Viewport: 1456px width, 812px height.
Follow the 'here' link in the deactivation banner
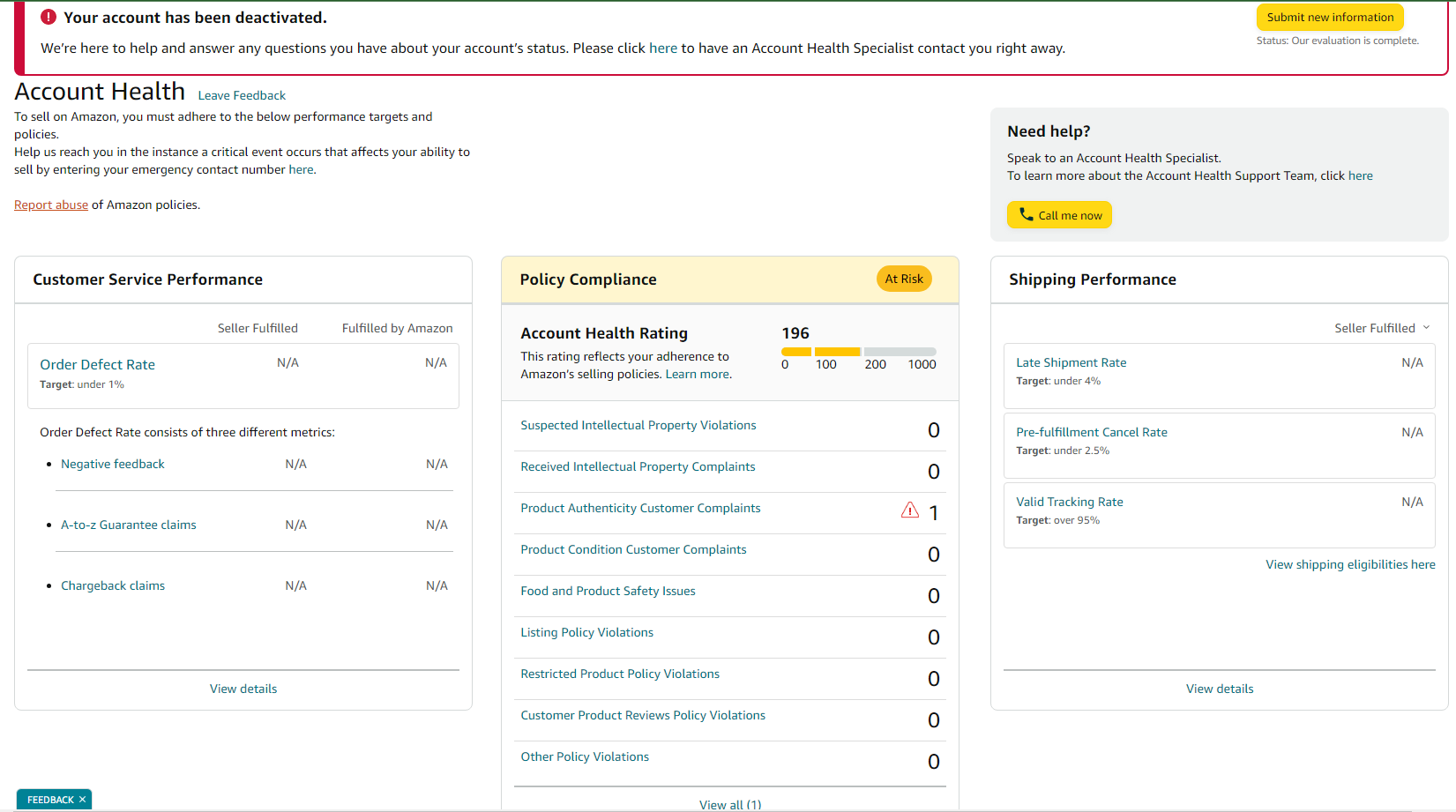pos(663,48)
